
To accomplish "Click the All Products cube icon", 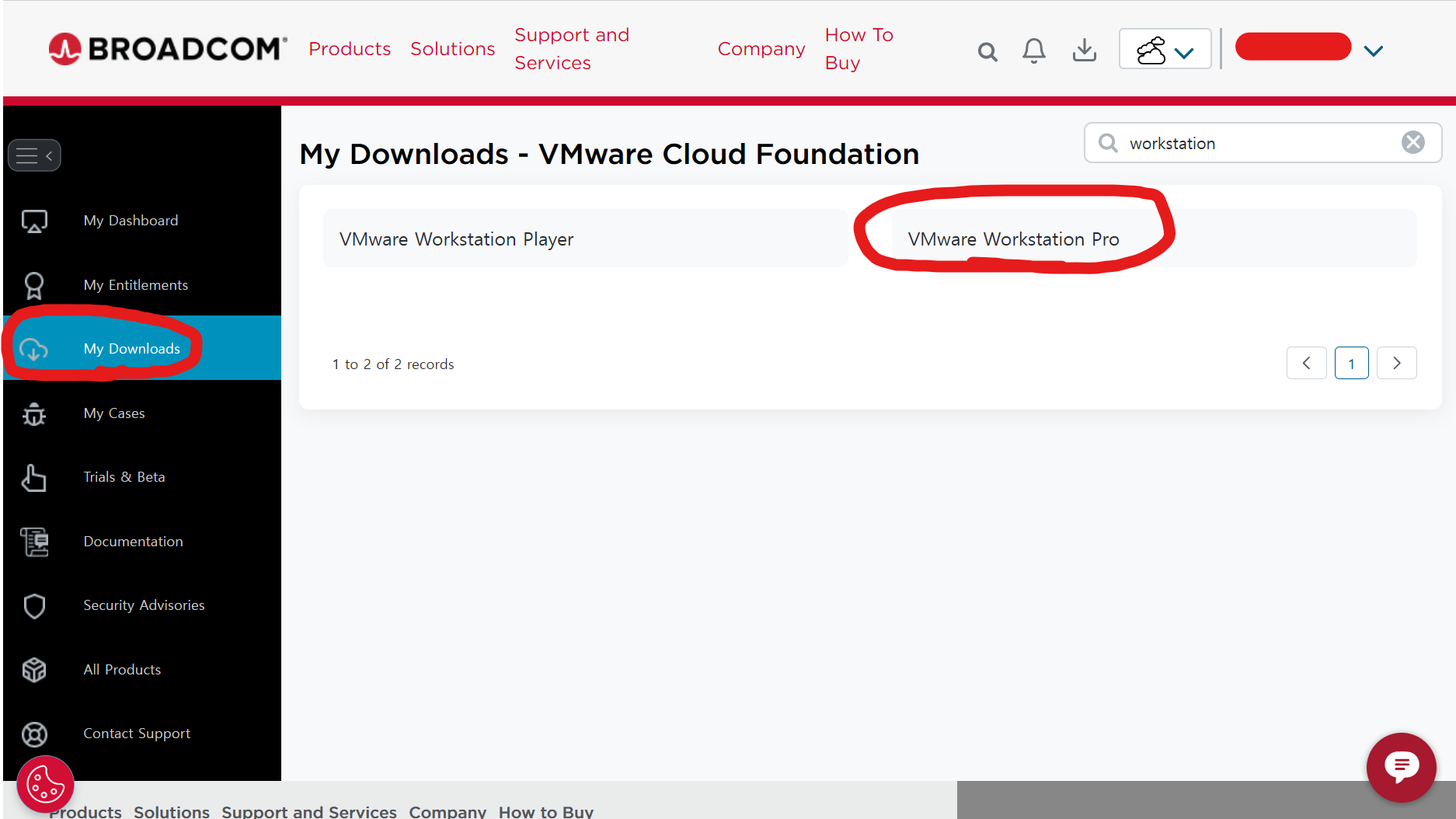I will click(34, 670).
